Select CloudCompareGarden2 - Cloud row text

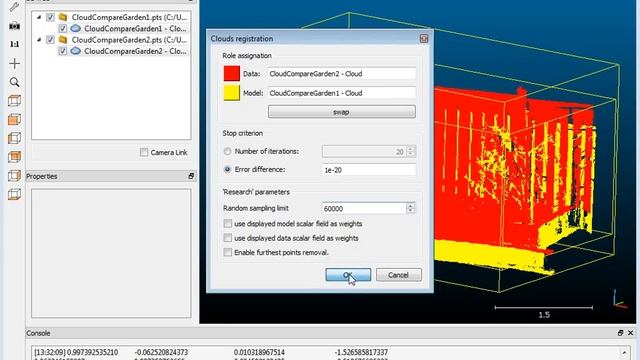[136, 51]
